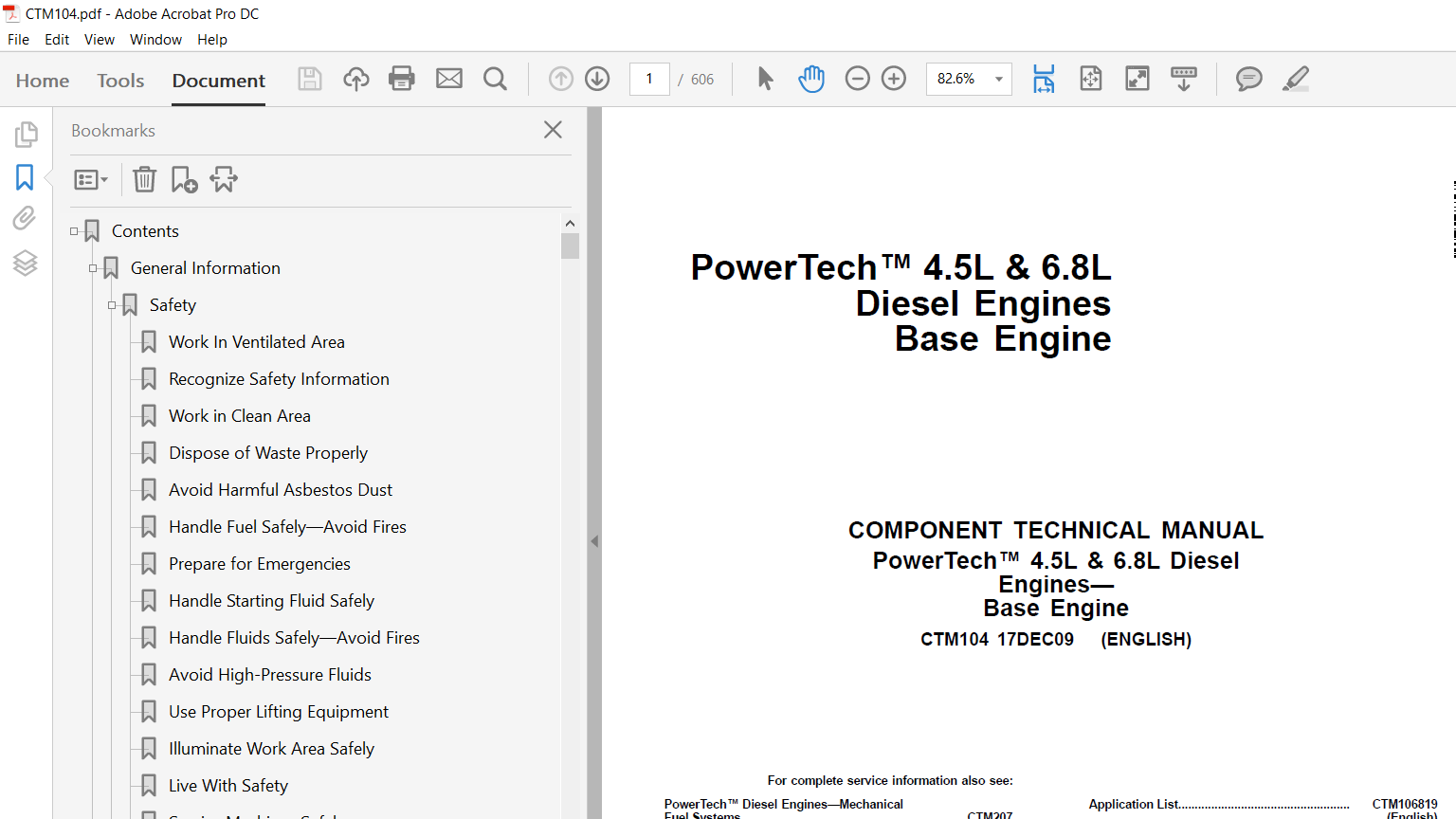Select Handle Fuel Safely—Avoid Fires bookmark
1456x819 pixels.
(x=287, y=527)
